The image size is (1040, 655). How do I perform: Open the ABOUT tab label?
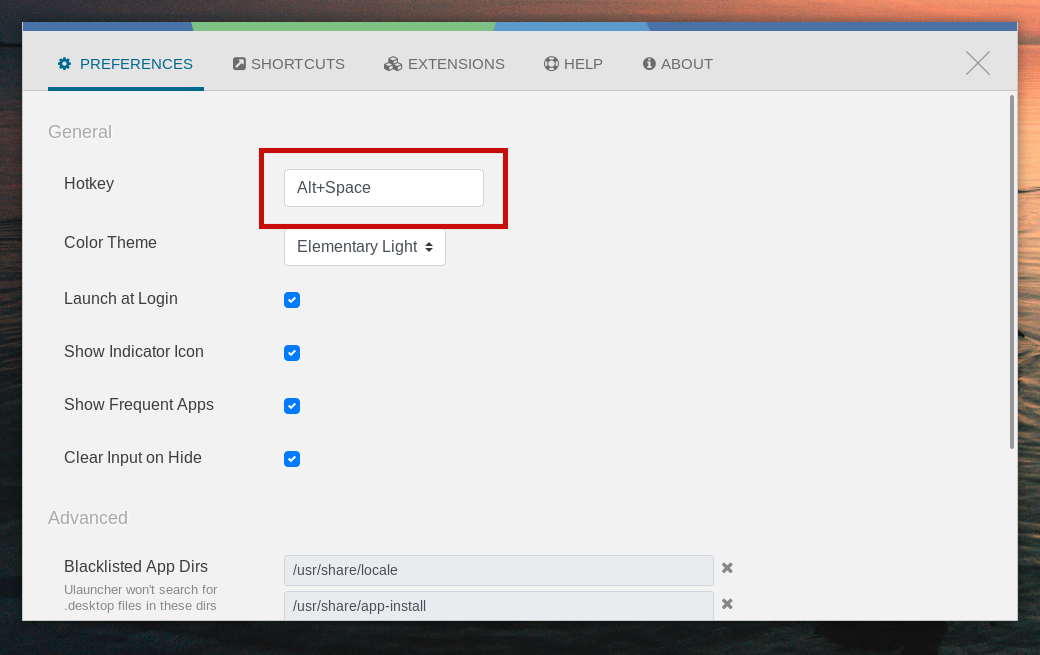click(687, 64)
